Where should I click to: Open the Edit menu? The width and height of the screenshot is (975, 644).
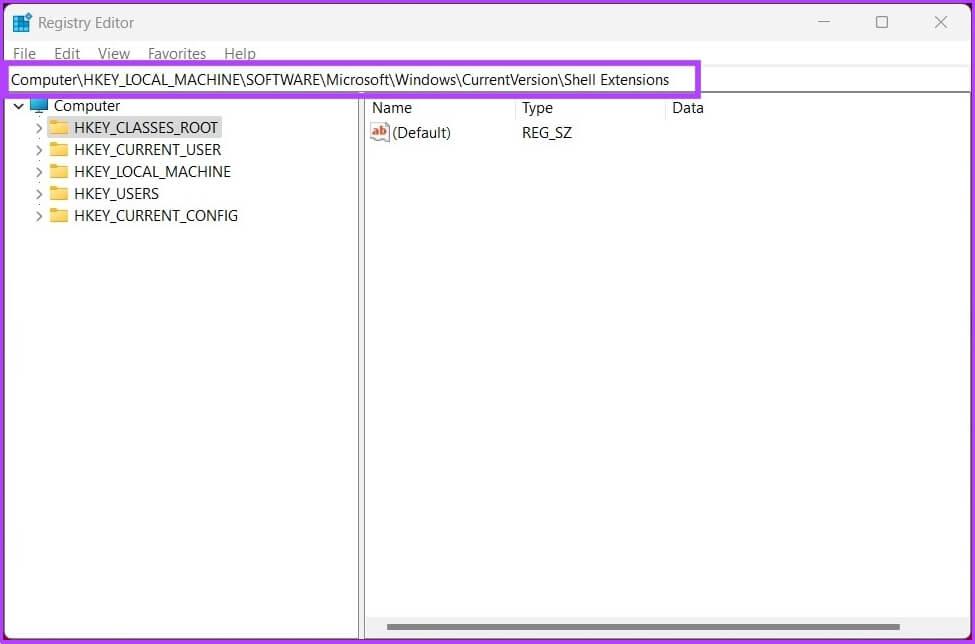[x=67, y=53]
